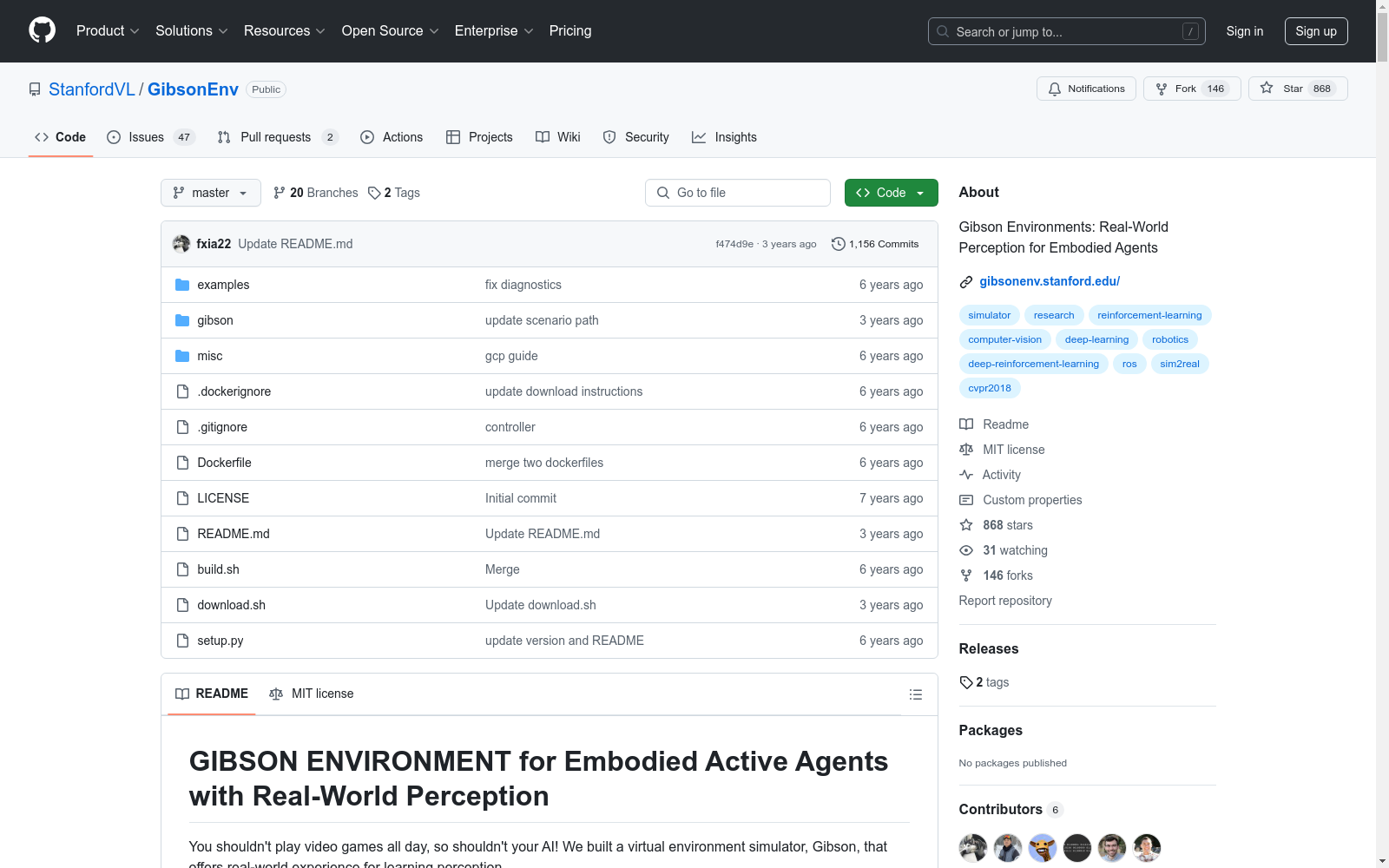Expand the Solutions menu
This screenshot has width=1389, height=868.
pyautogui.click(x=192, y=31)
